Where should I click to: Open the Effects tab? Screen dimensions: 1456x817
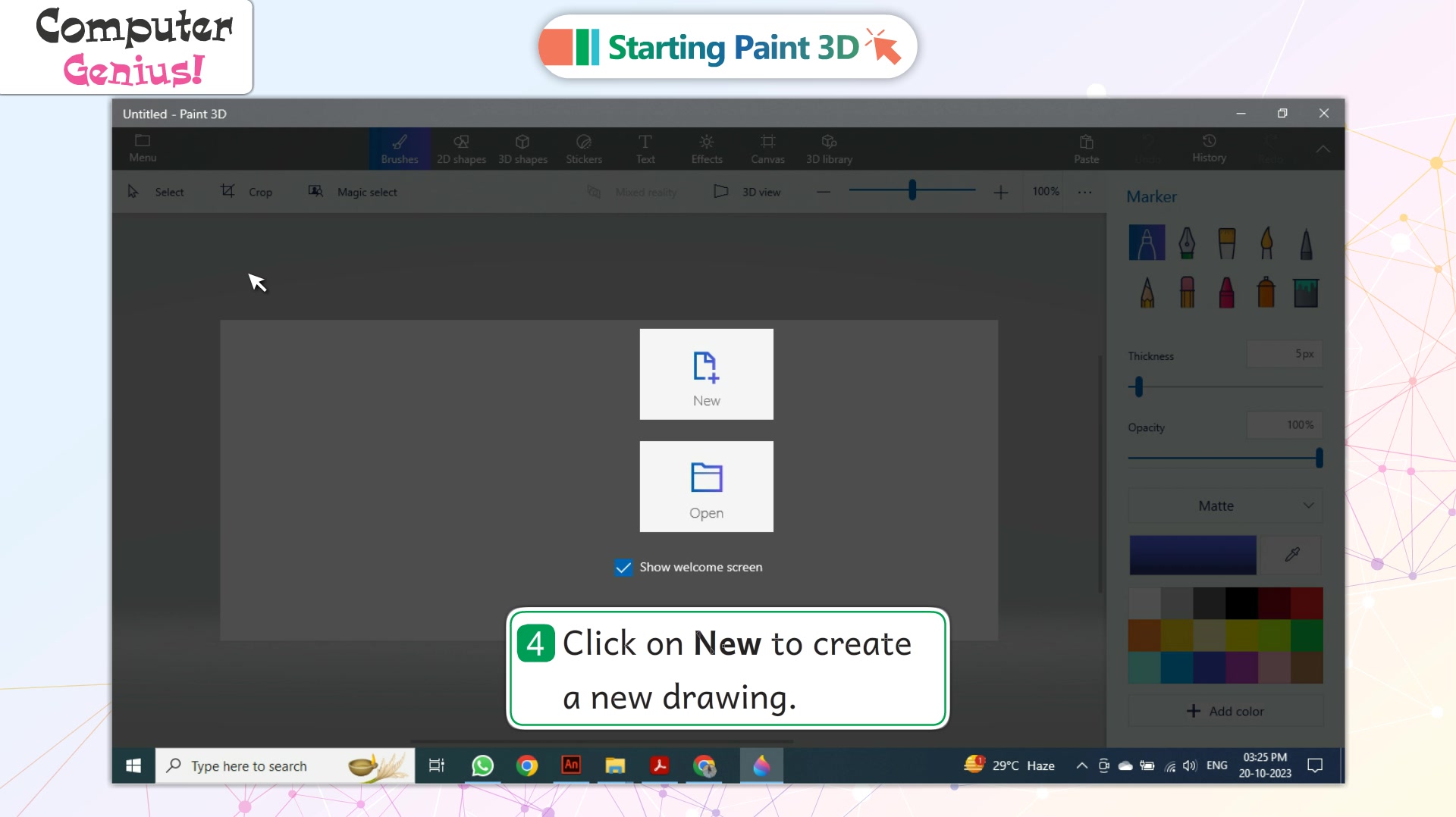pyautogui.click(x=707, y=149)
